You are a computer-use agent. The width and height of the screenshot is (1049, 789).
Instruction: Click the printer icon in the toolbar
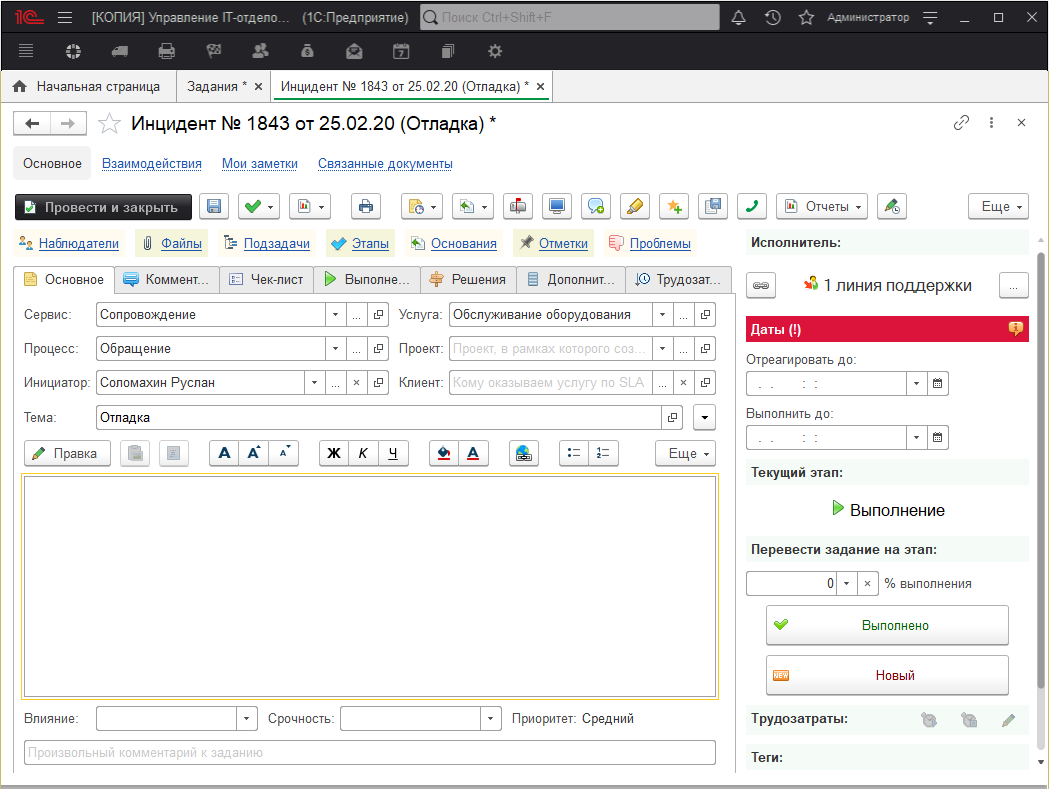point(366,207)
